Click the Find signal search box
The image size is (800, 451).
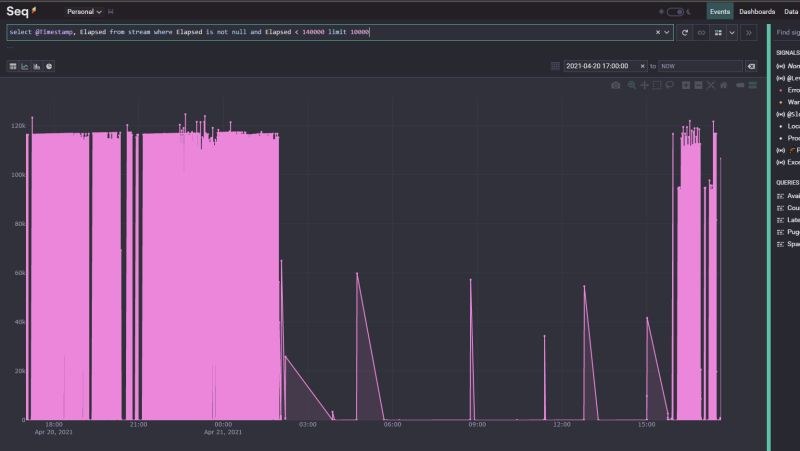coord(787,33)
